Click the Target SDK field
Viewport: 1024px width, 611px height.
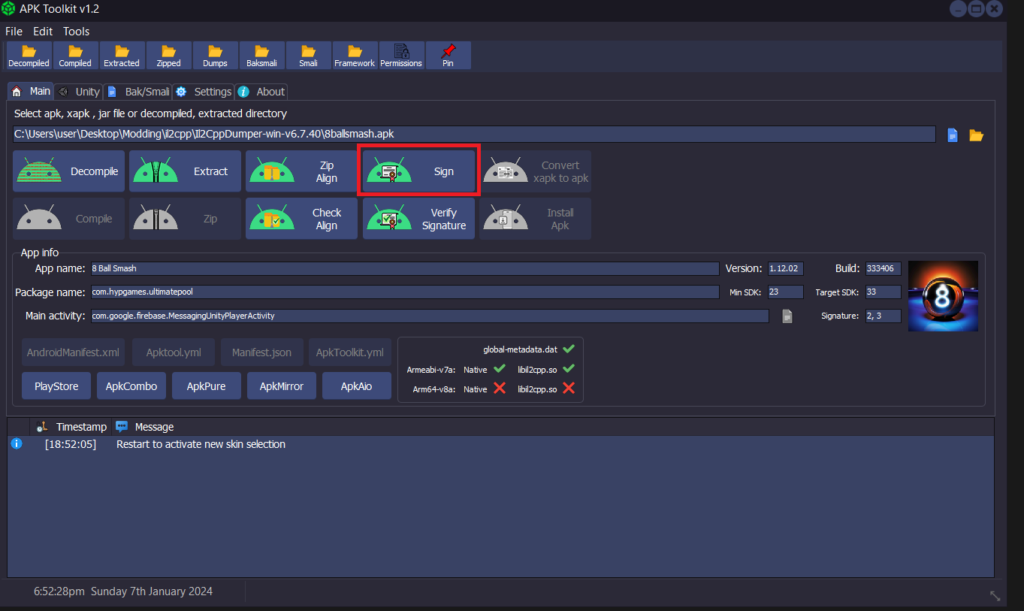[x=883, y=292]
